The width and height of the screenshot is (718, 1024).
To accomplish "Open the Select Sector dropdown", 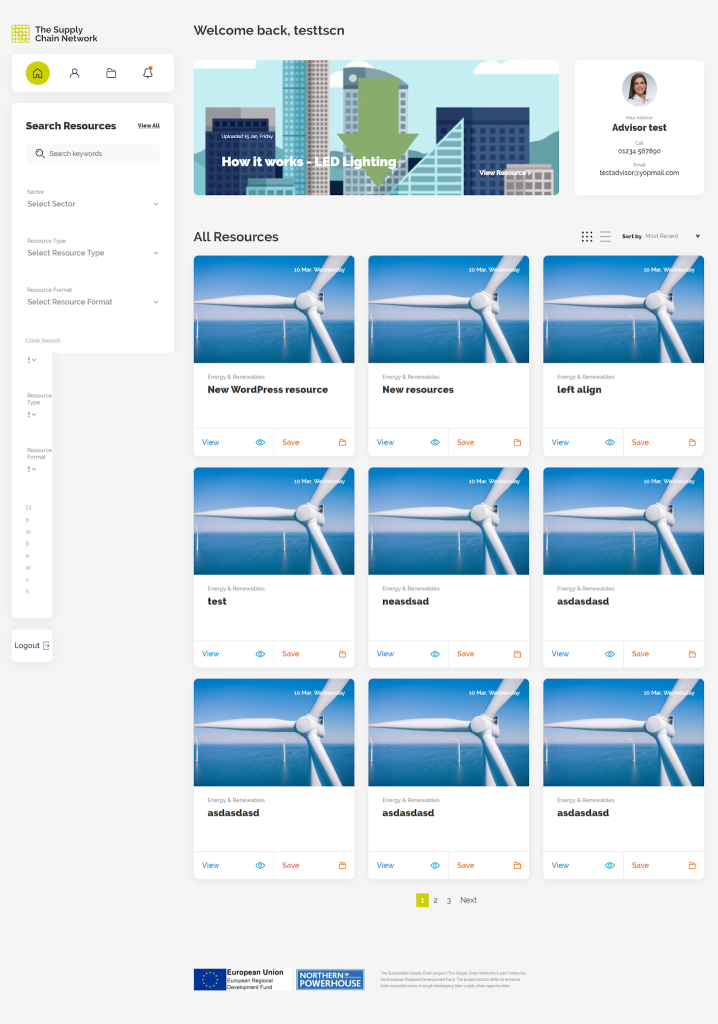I will [93, 204].
